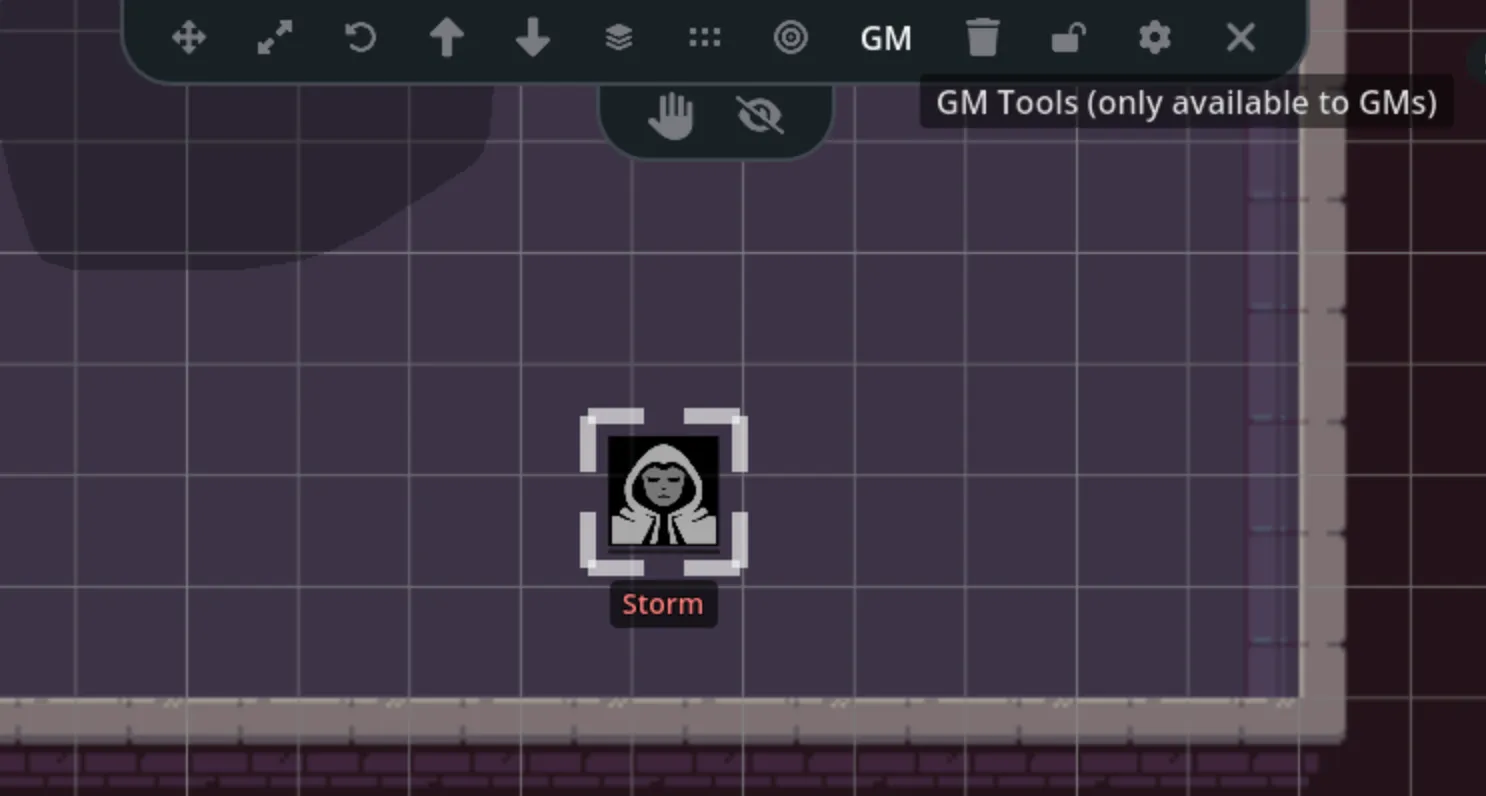The image size is (1486, 796).
Task: Select the target reticle icon
Action: click(x=791, y=38)
